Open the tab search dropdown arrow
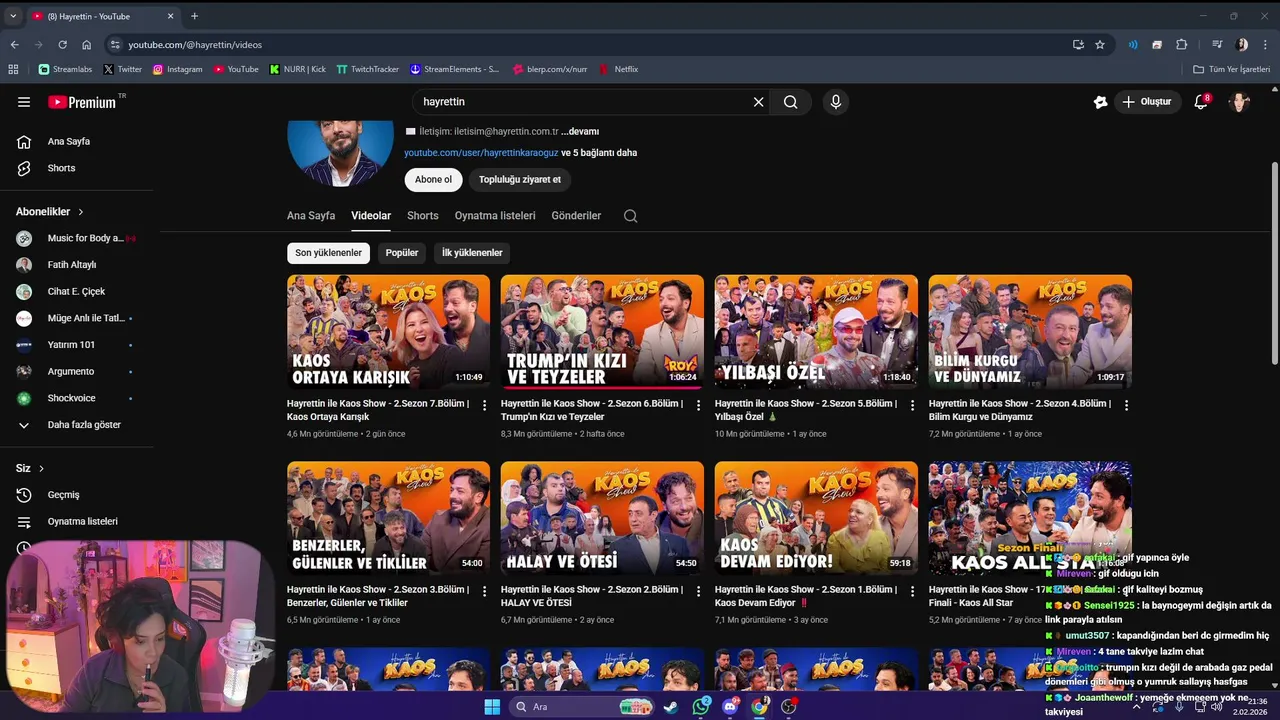The image size is (1280, 720). (13, 16)
